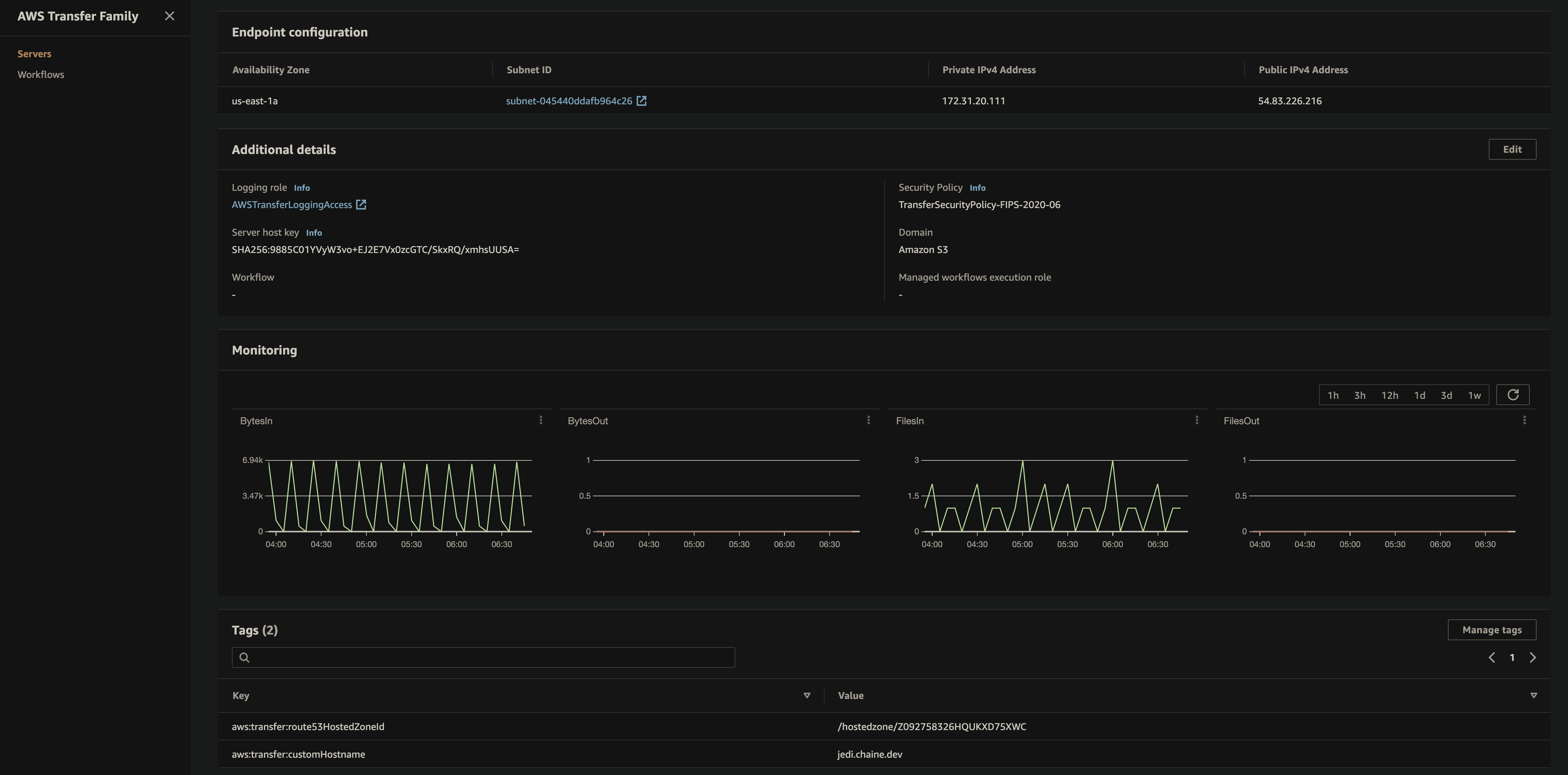Click the Subnet ID column header
Viewport: 1568px width, 775px height.
click(529, 70)
